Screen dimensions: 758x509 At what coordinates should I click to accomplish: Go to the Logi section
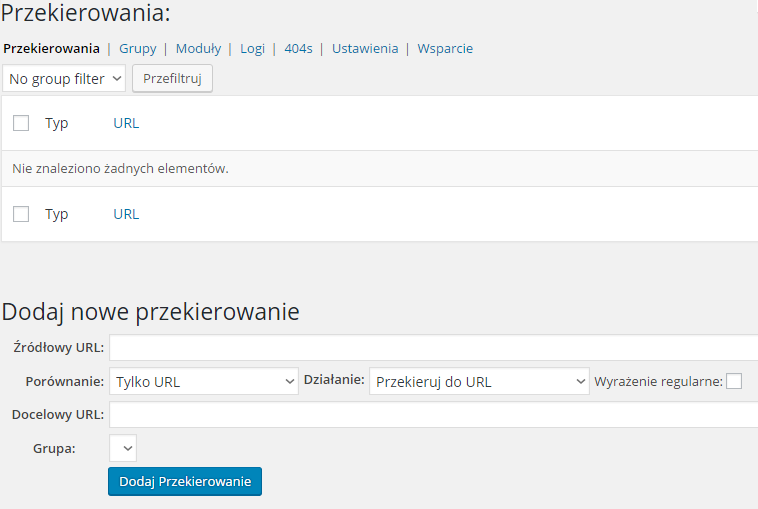coord(252,49)
